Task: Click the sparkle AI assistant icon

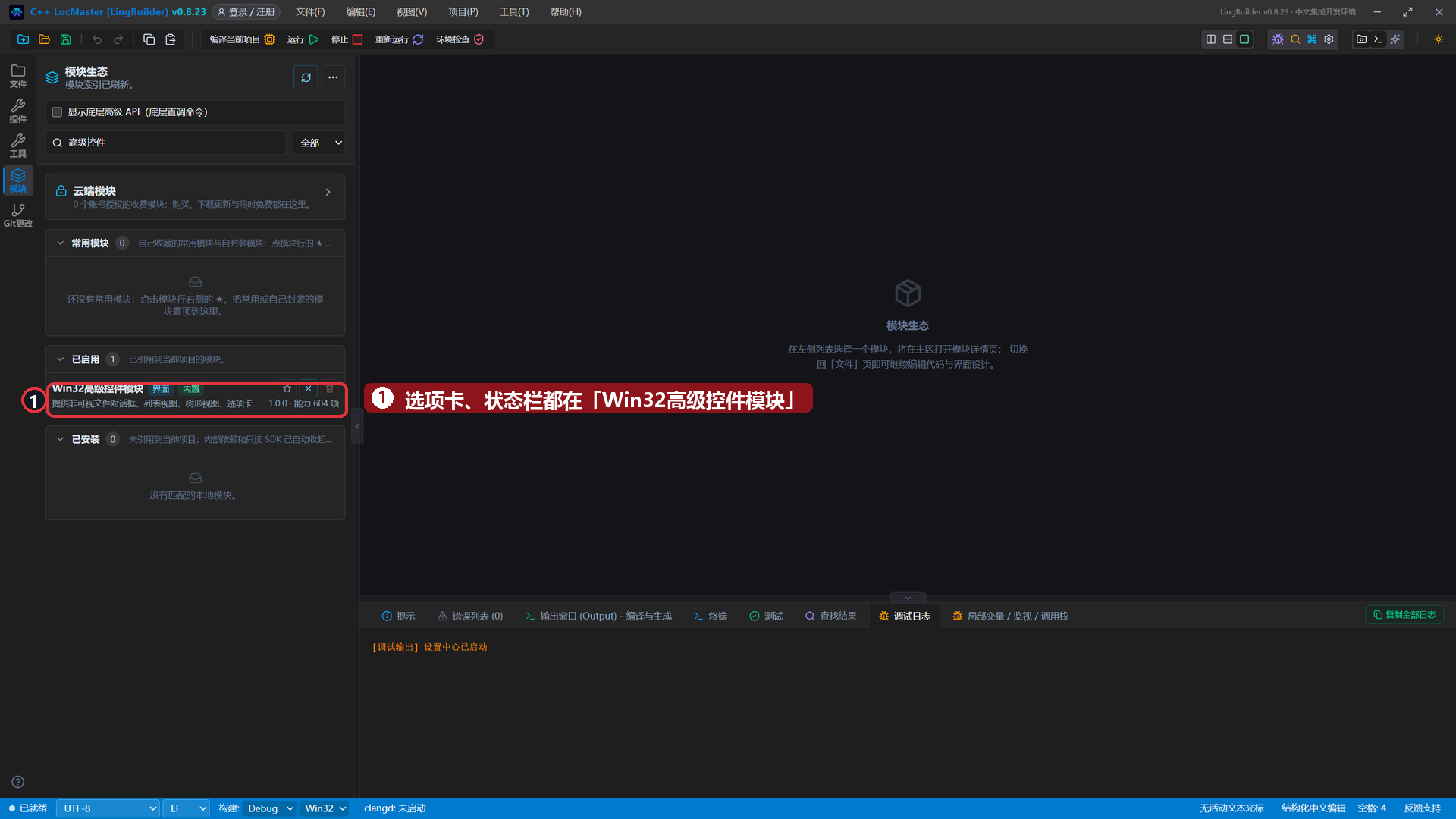Action: tap(1395, 39)
